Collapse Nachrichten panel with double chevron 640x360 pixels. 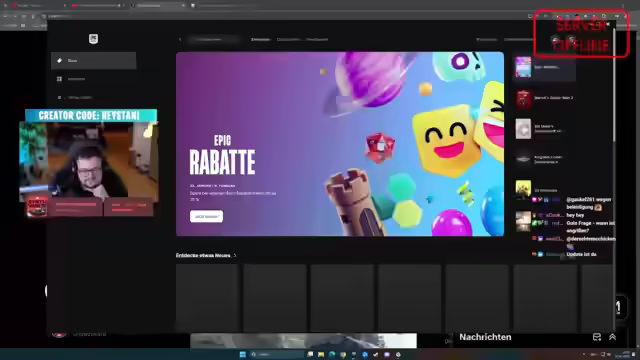tap(612, 337)
